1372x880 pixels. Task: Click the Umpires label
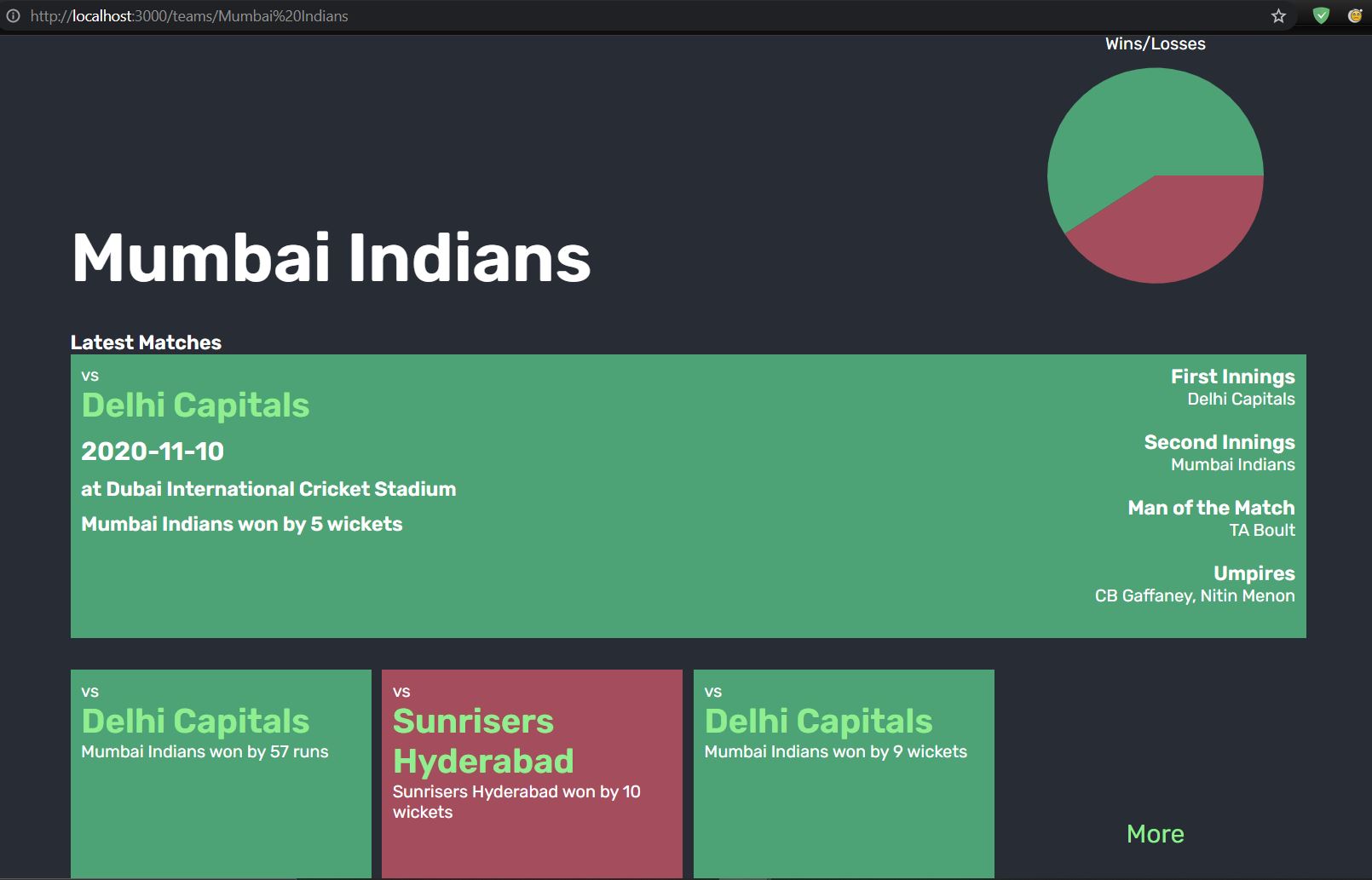point(1254,573)
